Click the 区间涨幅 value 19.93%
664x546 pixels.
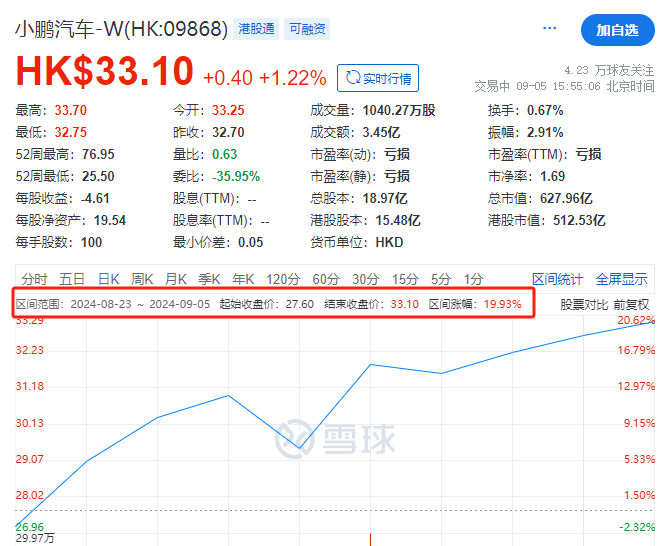pyautogui.click(x=503, y=305)
